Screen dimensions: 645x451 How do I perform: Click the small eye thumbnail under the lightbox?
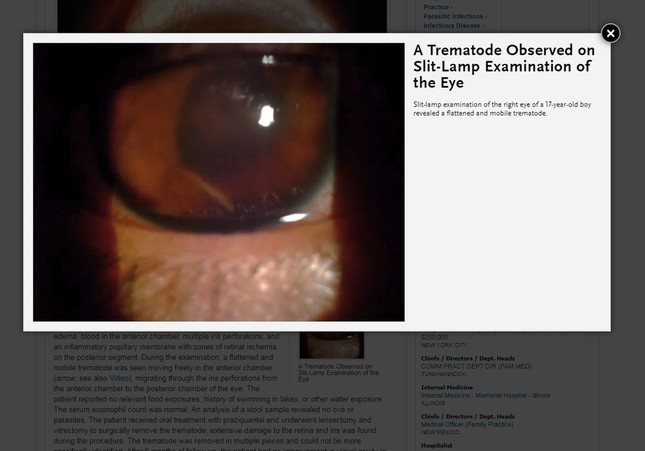(x=332, y=345)
